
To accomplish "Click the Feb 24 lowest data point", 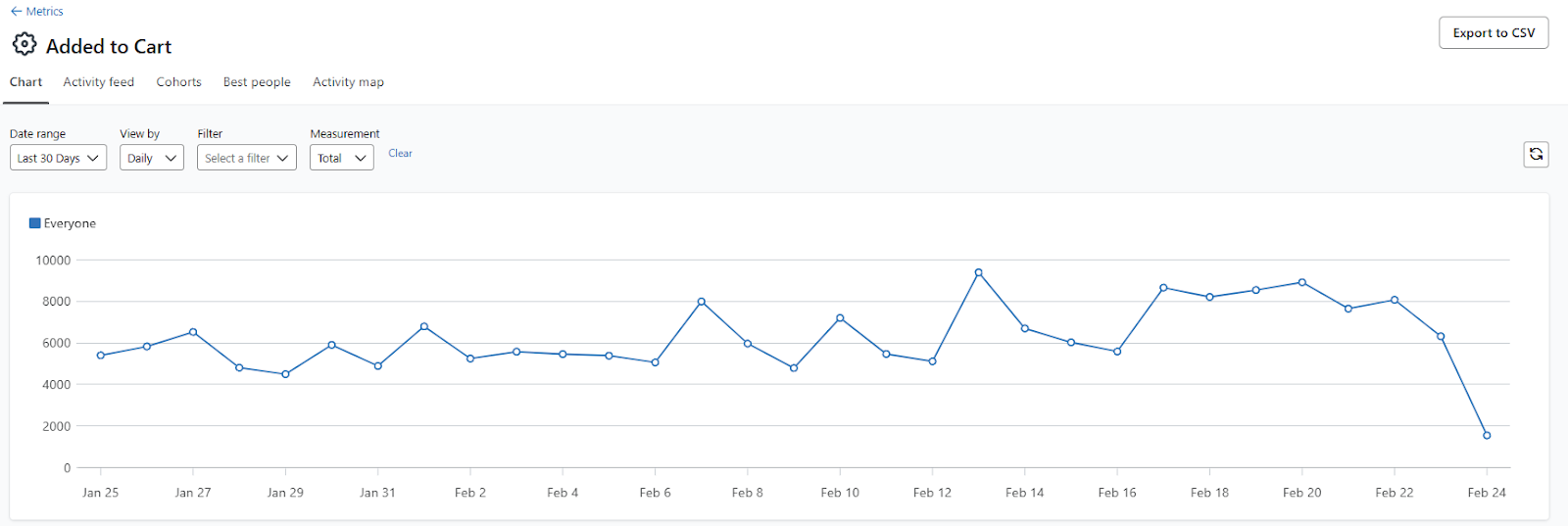I will tap(1487, 435).
